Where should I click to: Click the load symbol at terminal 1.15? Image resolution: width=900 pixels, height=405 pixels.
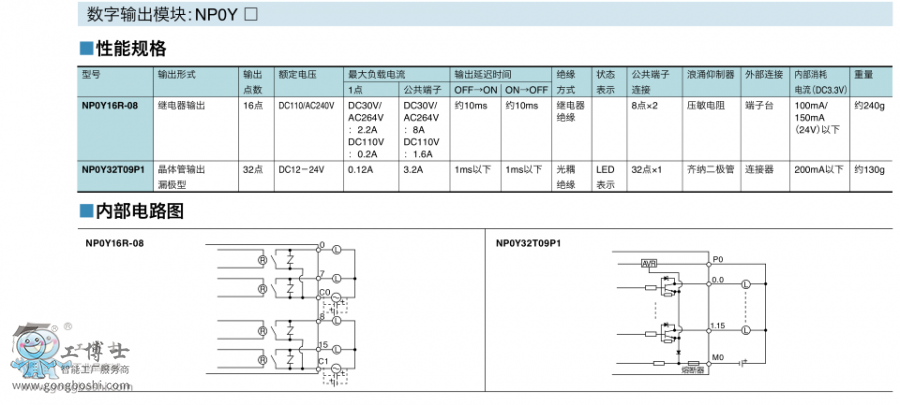745,331
